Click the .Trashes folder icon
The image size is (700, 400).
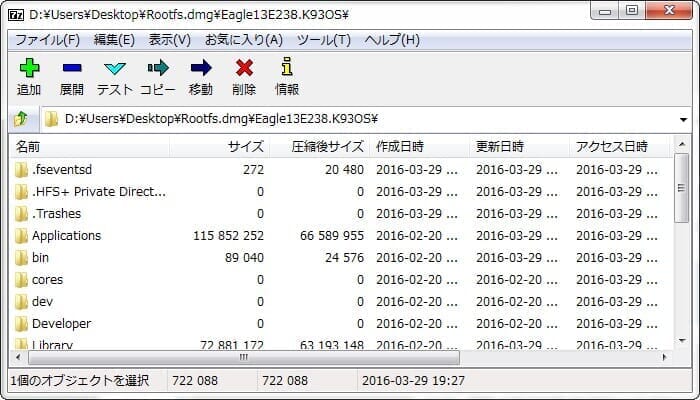click(x=21, y=213)
